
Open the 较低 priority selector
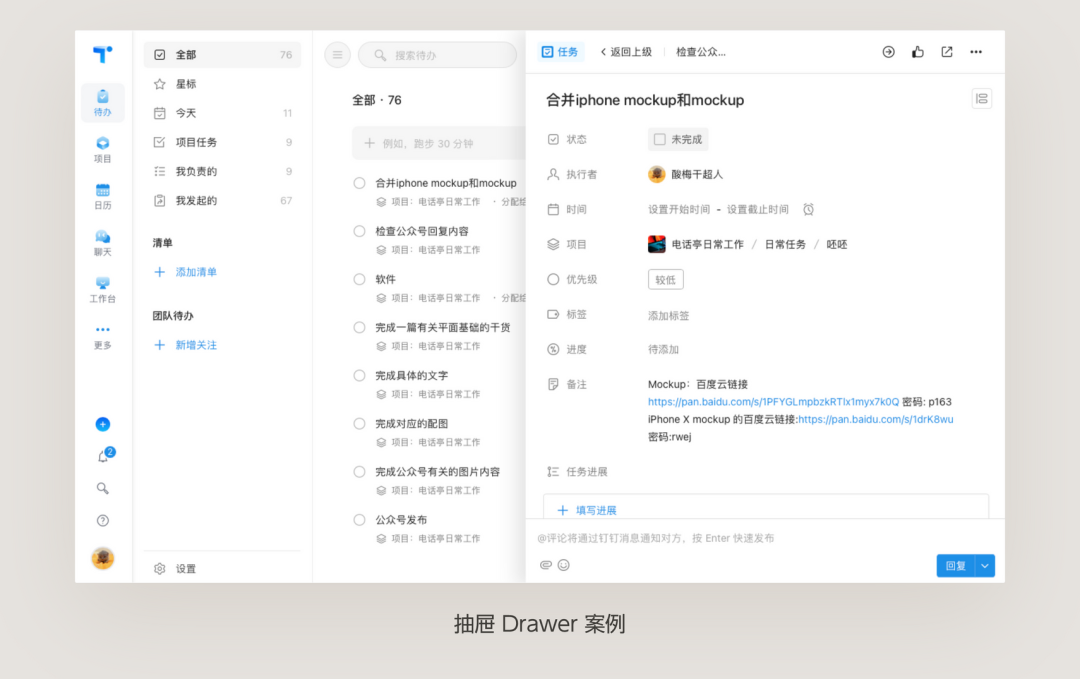tap(665, 280)
